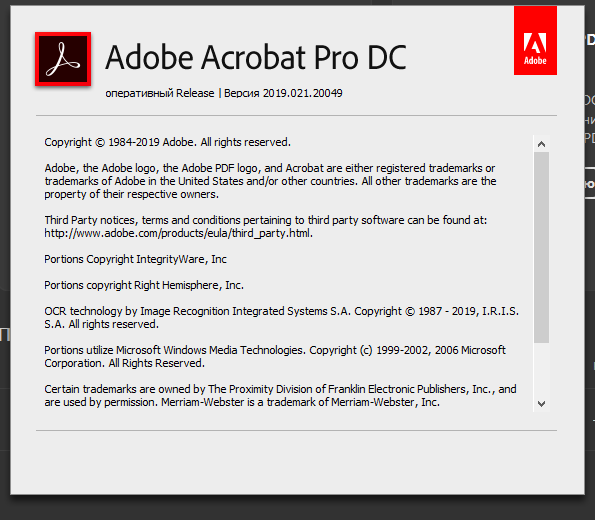Click 'оперативный Release' label
595x520 pixels.
[160, 93]
